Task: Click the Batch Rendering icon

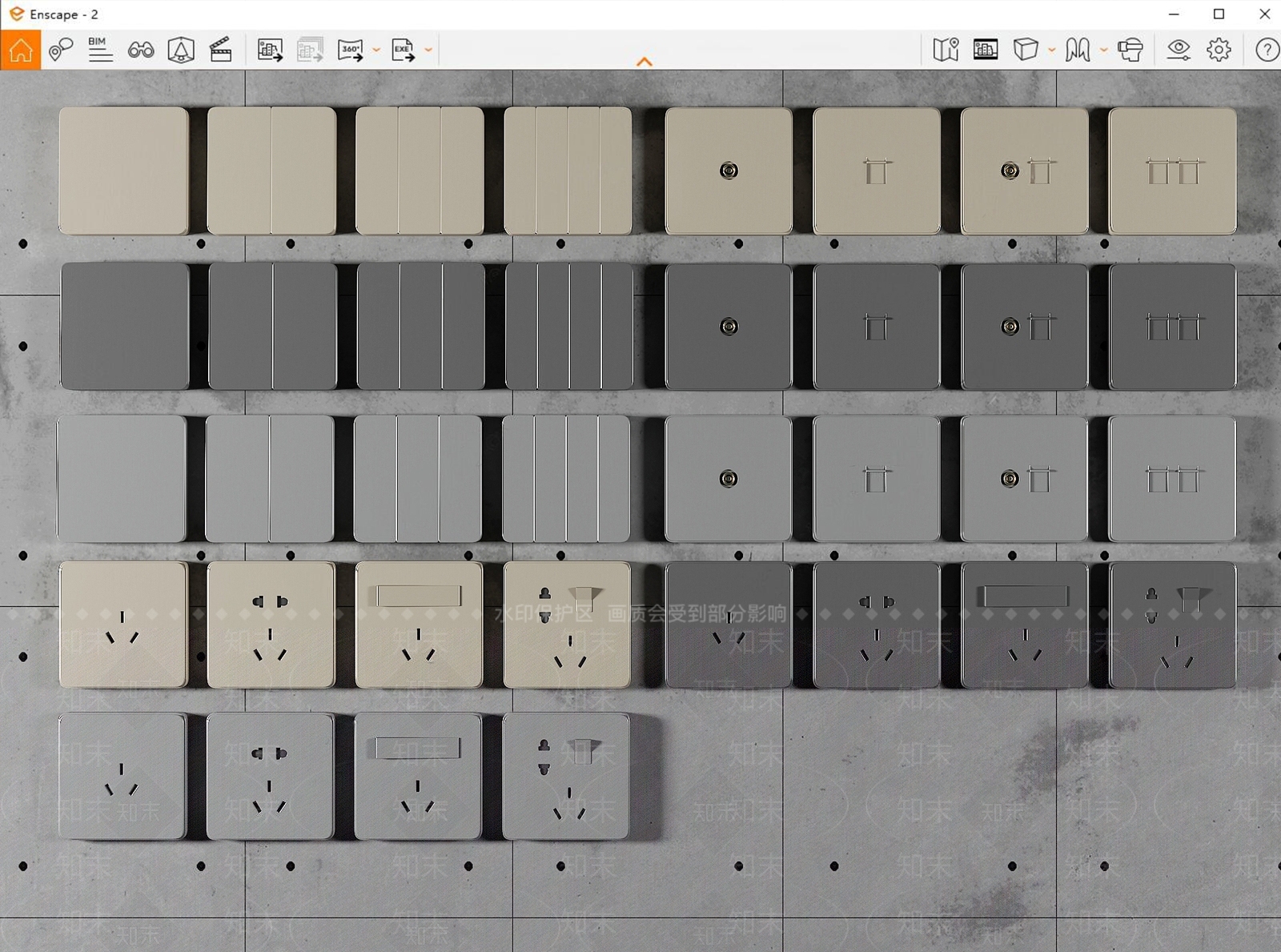Action: pos(310,50)
